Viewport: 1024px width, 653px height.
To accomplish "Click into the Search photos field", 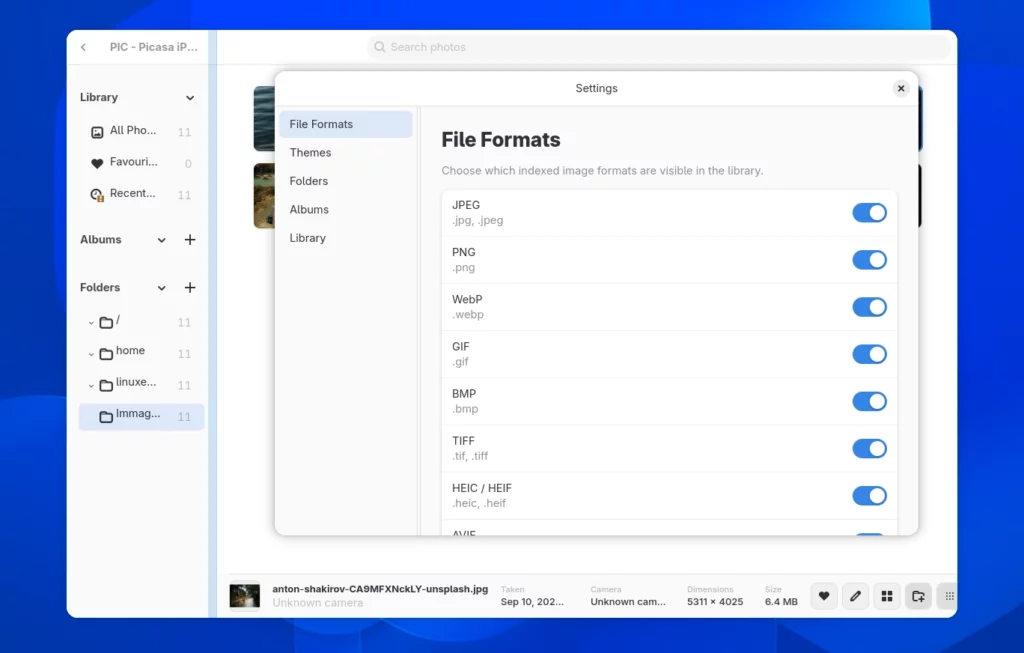I will (x=658, y=47).
